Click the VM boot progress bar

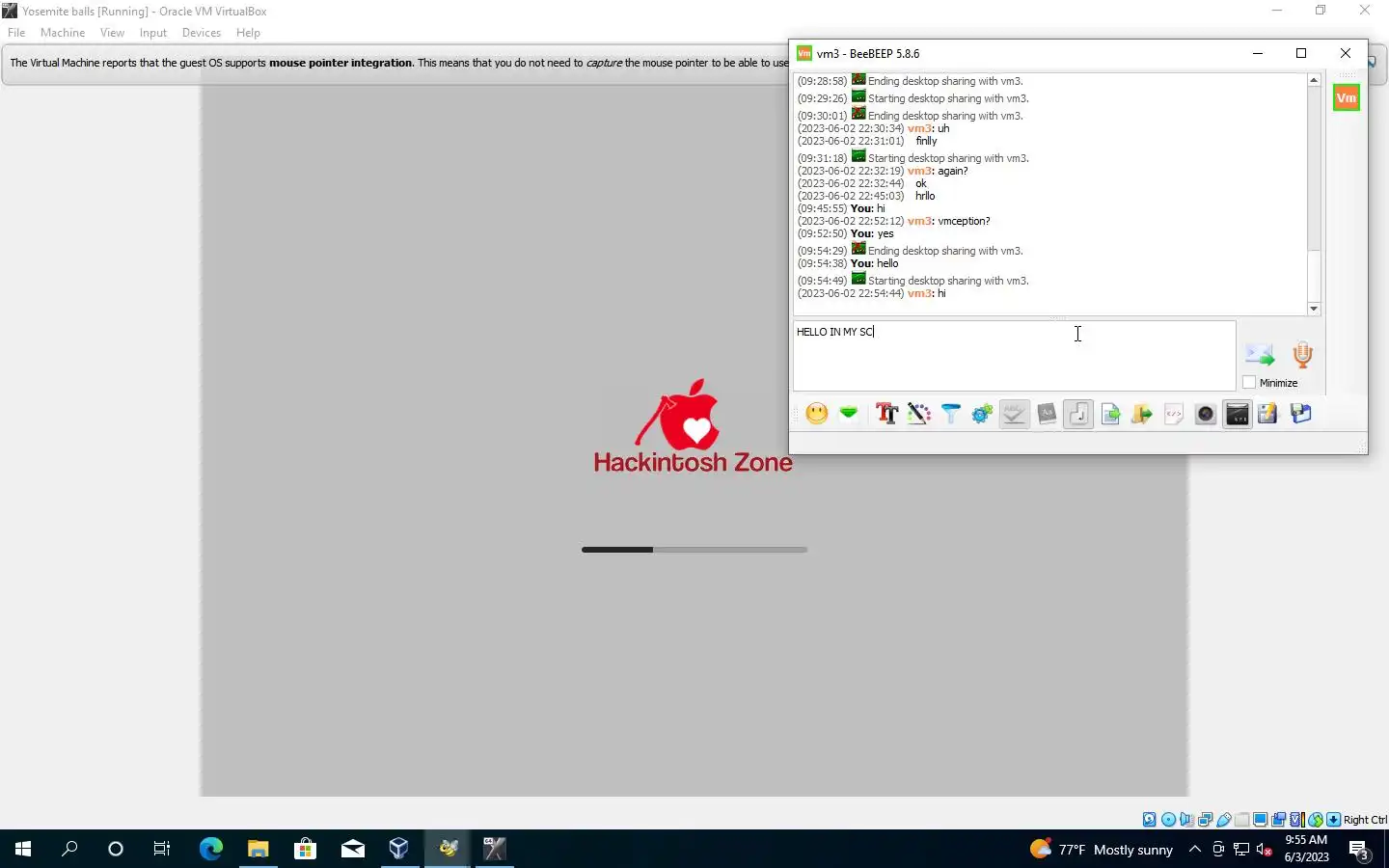click(694, 550)
